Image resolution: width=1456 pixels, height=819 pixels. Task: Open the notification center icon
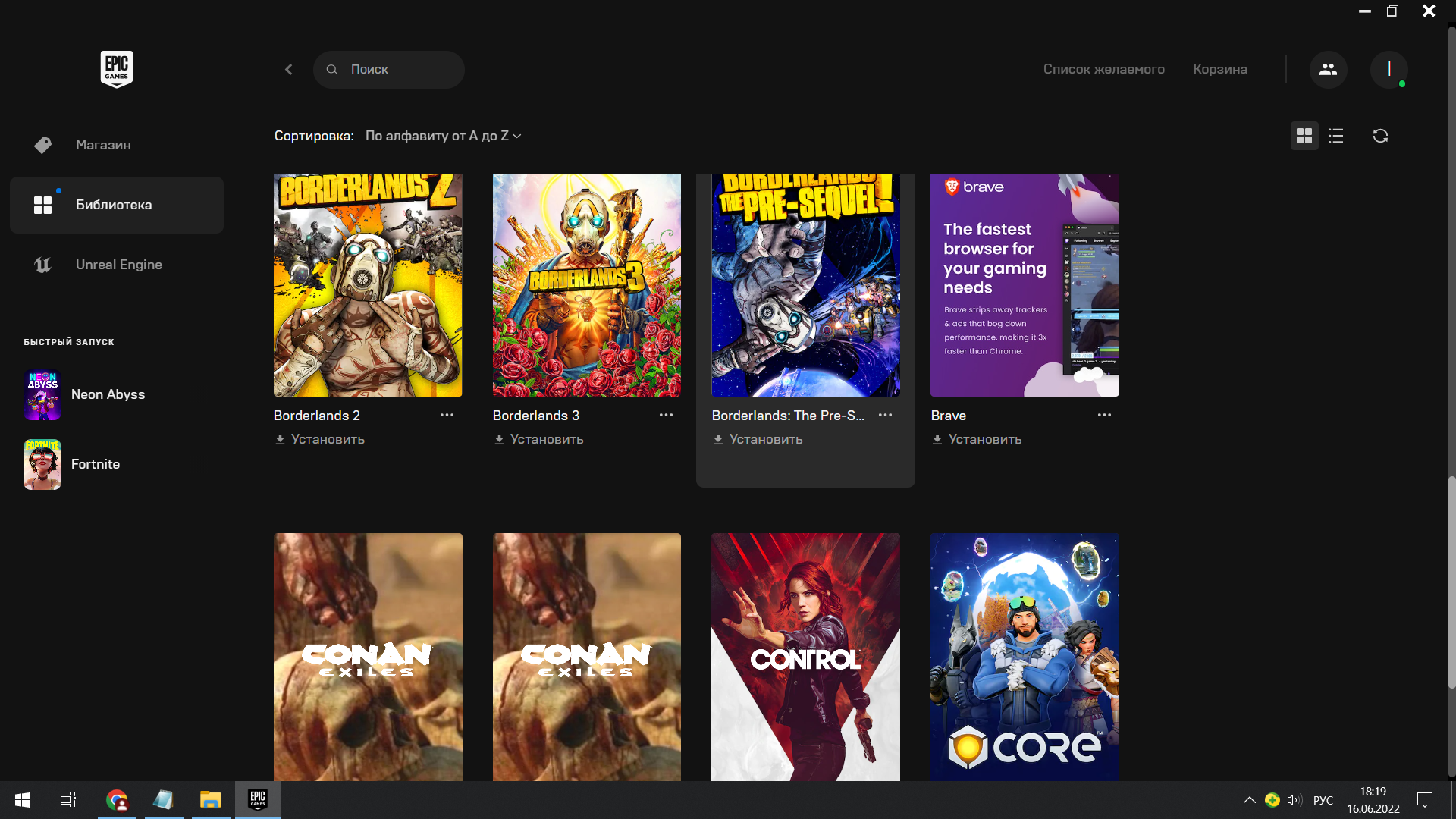click(x=1425, y=800)
